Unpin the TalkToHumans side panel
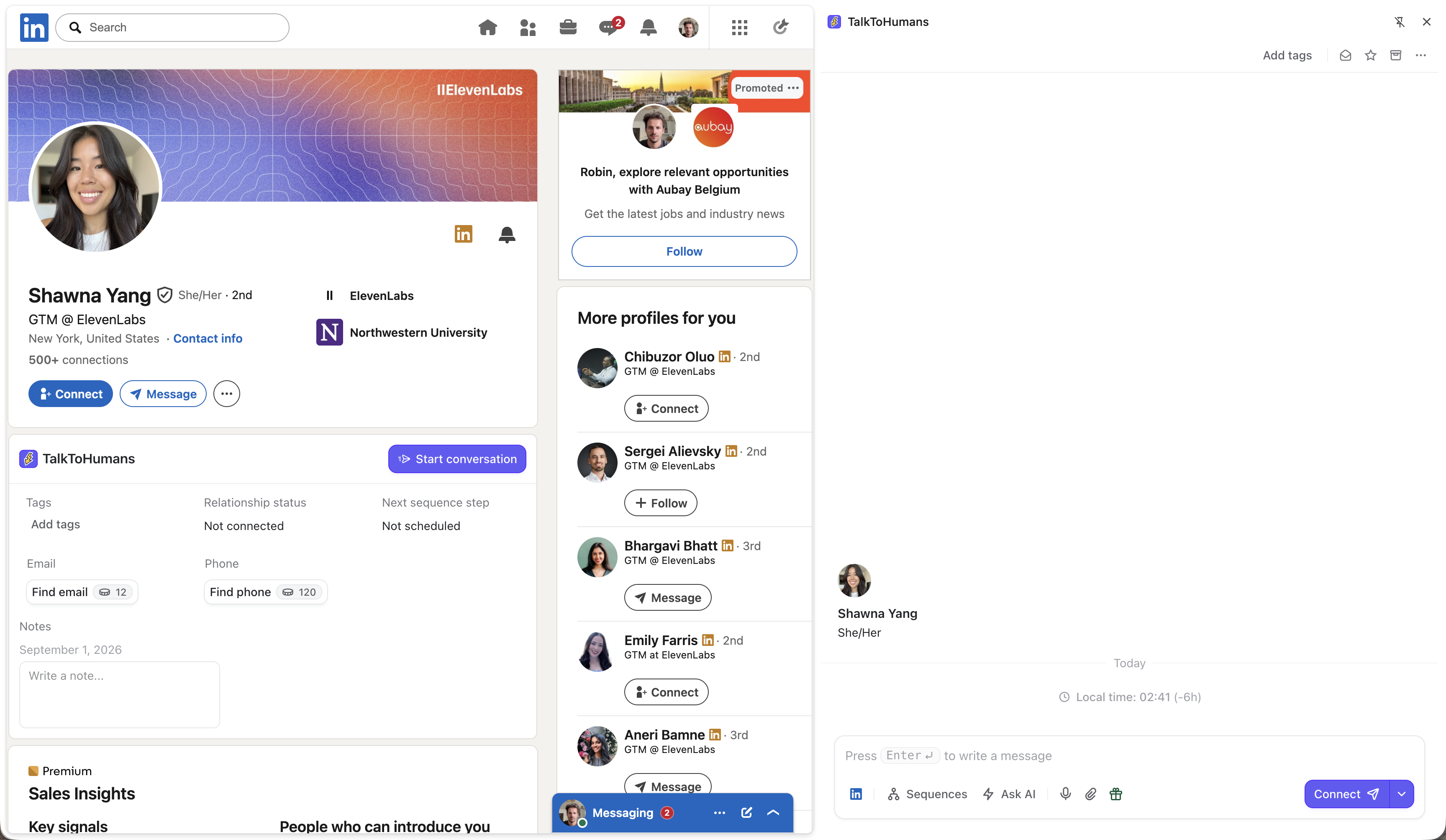The width and height of the screenshot is (1446, 840). click(1399, 22)
